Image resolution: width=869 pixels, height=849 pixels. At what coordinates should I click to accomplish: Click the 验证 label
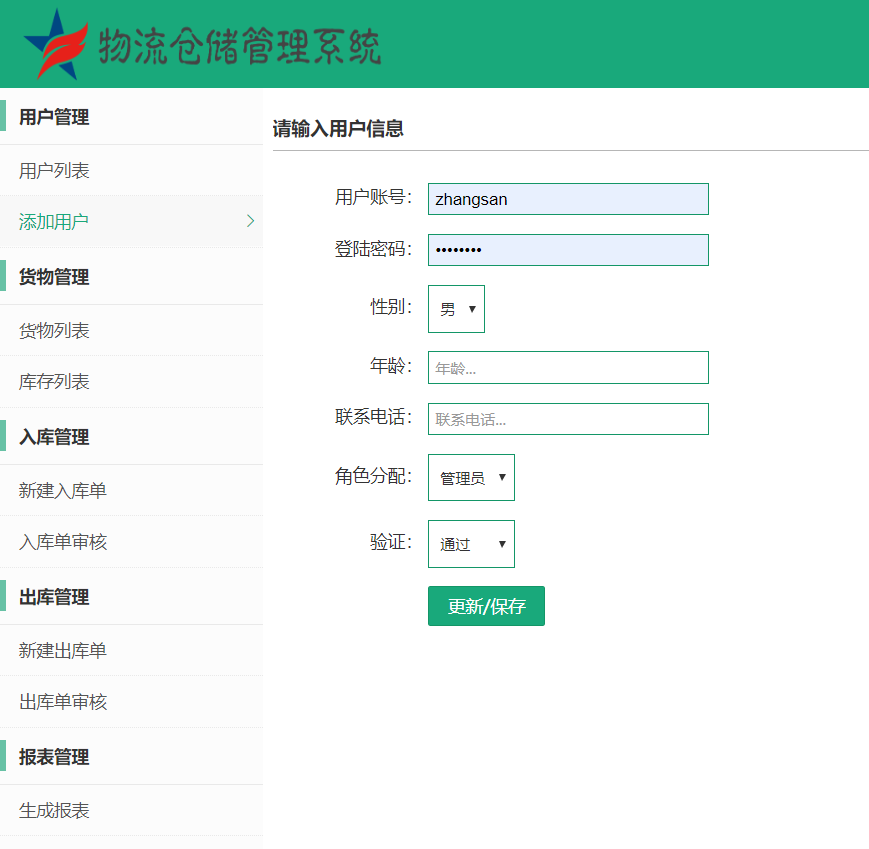click(x=391, y=542)
